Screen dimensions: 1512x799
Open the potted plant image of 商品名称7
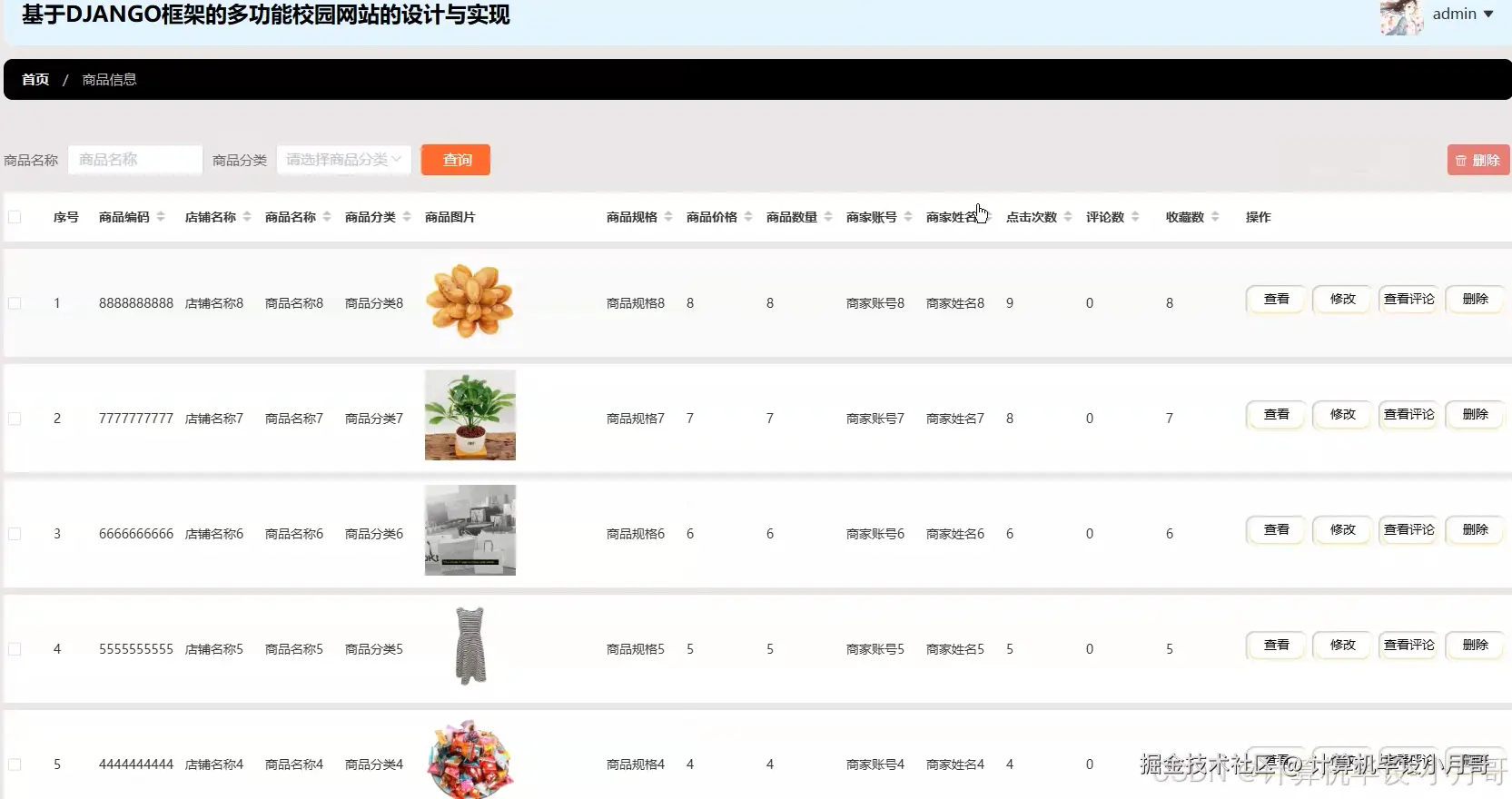(470, 415)
